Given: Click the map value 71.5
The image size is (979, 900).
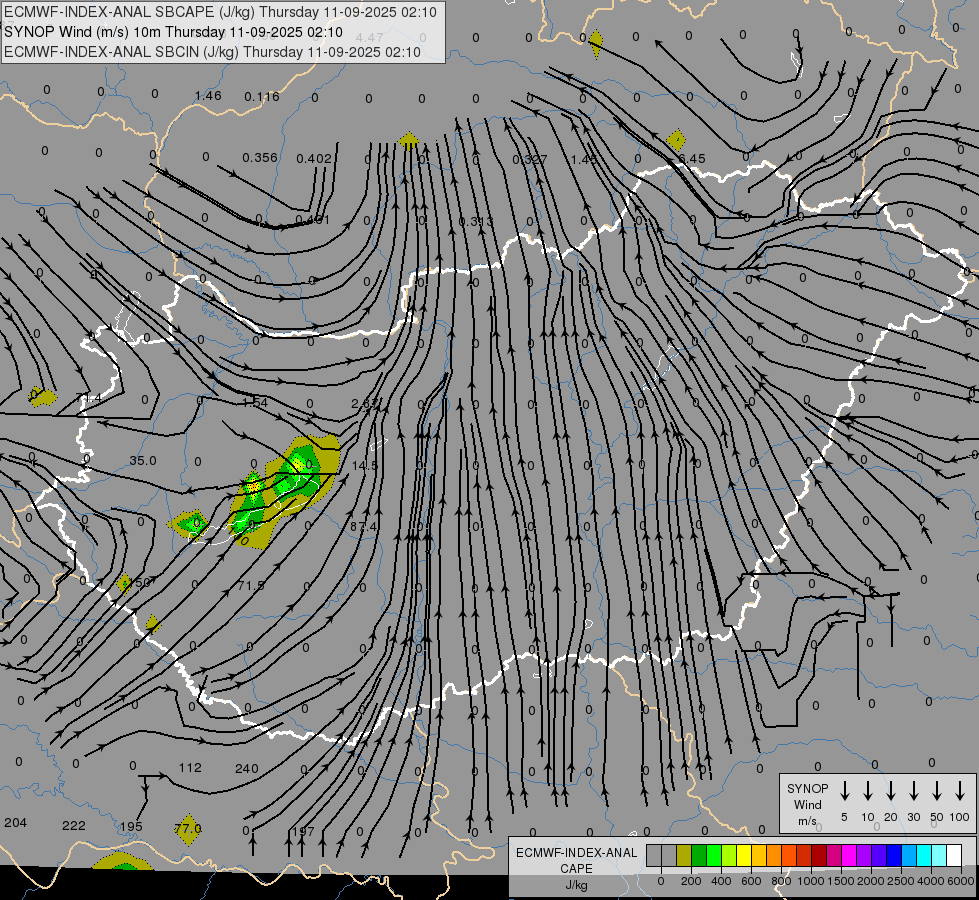Looking at the screenshot, I should (x=251, y=585).
